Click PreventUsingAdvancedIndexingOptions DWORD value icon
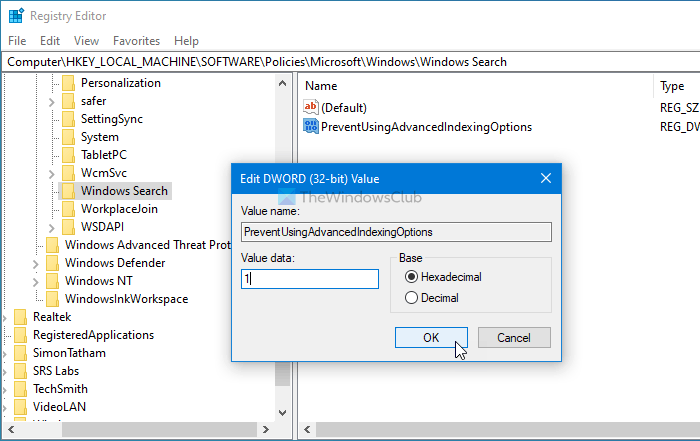 point(311,126)
